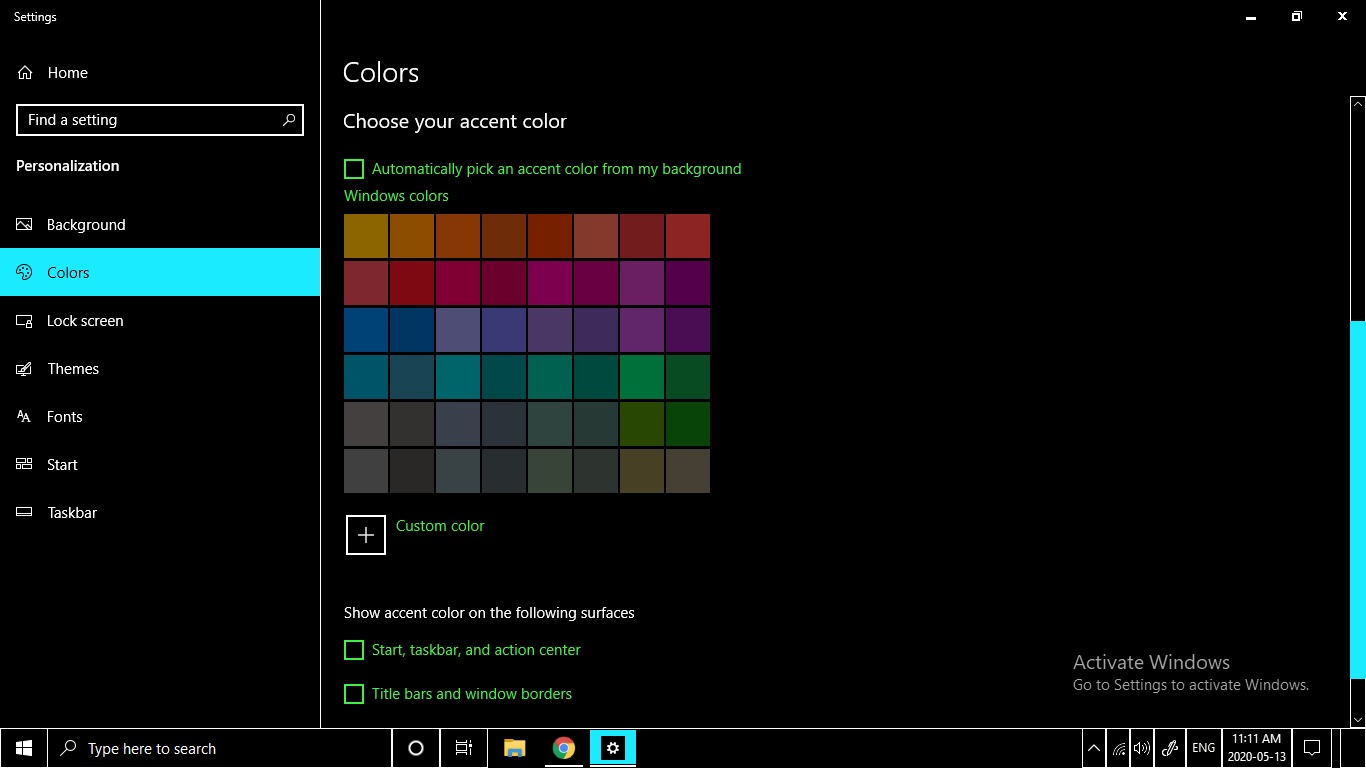Check Start, taskbar, and action center
Screen dimensions: 1366x768
point(354,650)
